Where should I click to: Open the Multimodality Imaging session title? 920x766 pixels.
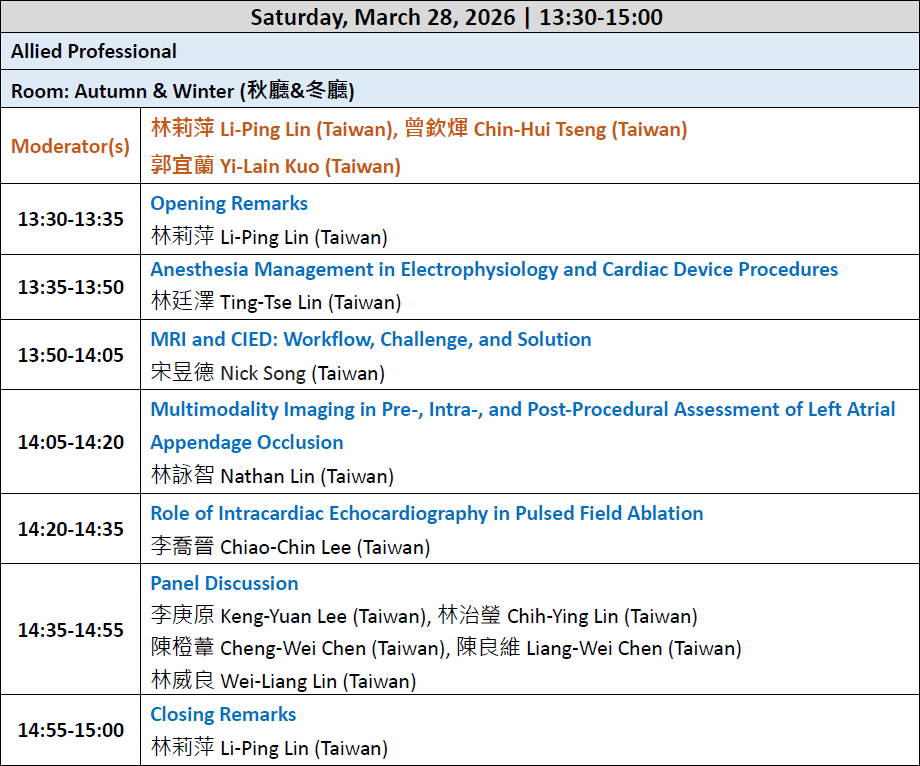click(522, 409)
